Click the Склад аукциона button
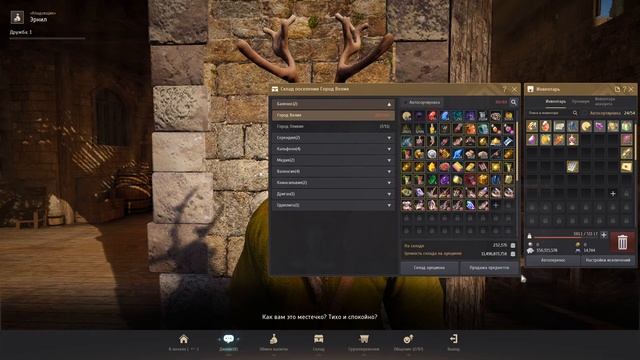640x360 pixels. (x=429, y=268)
